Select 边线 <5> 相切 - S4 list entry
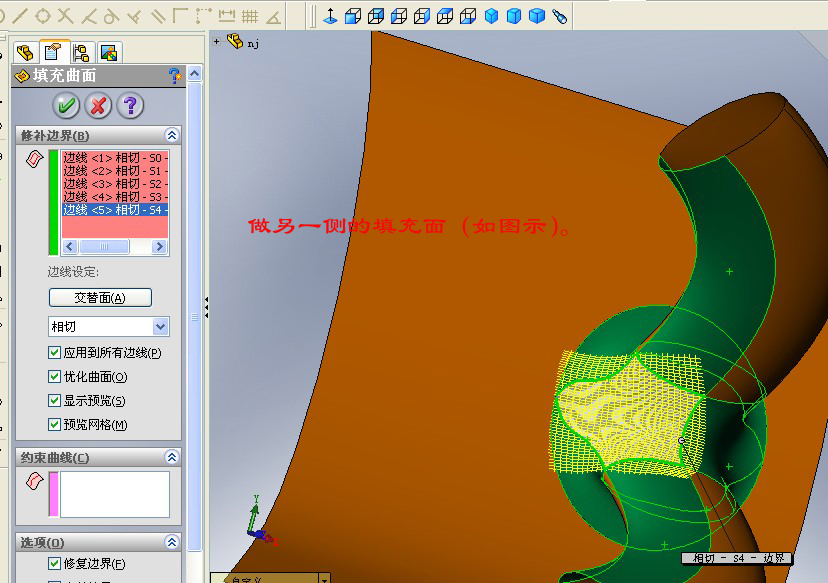Viewport: 828px width, 583px height. coord(115,210)
